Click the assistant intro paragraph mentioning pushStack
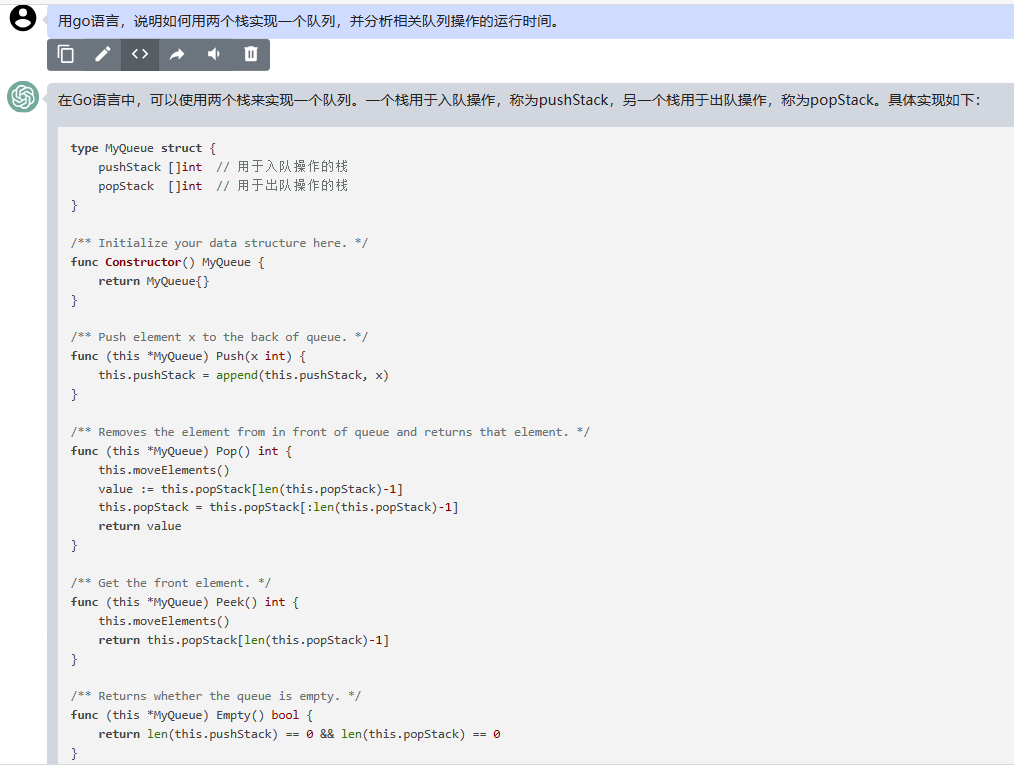The width and height of the screenshot is (1014, 765). [x=519, y=100]
